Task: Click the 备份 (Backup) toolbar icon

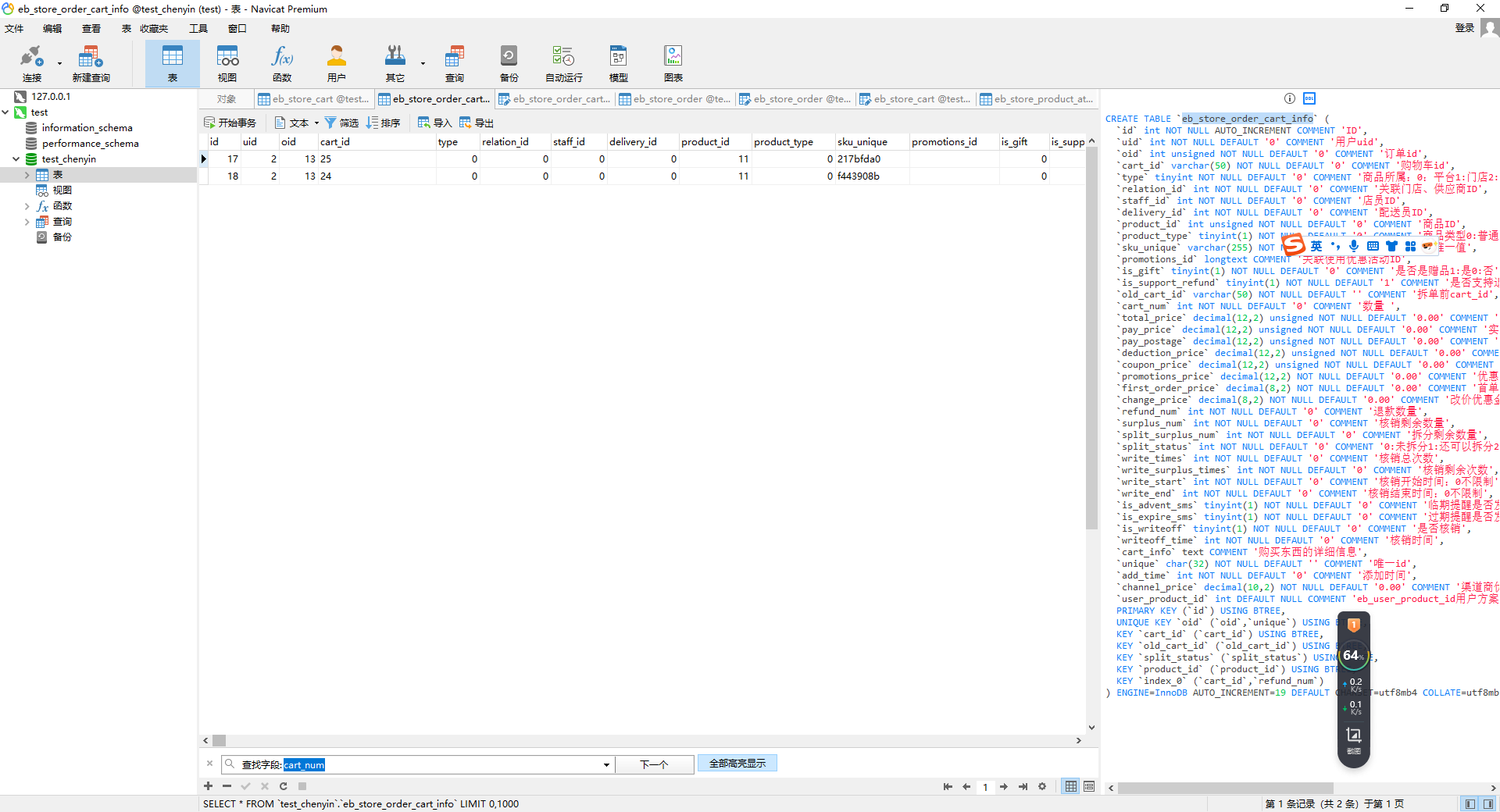Action: (509, 62)
